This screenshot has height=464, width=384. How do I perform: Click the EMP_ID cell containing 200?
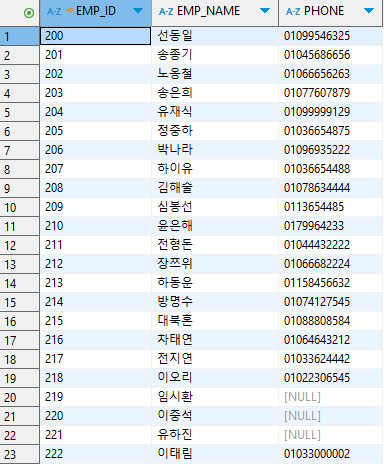95,36
